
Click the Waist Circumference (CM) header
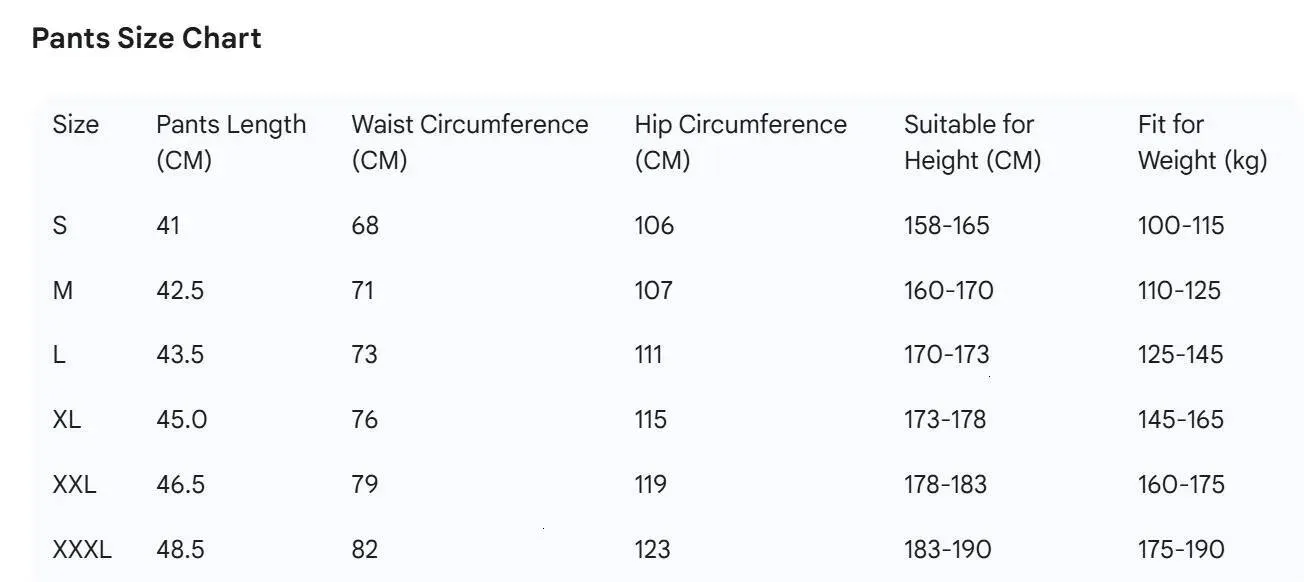(469, 142)
